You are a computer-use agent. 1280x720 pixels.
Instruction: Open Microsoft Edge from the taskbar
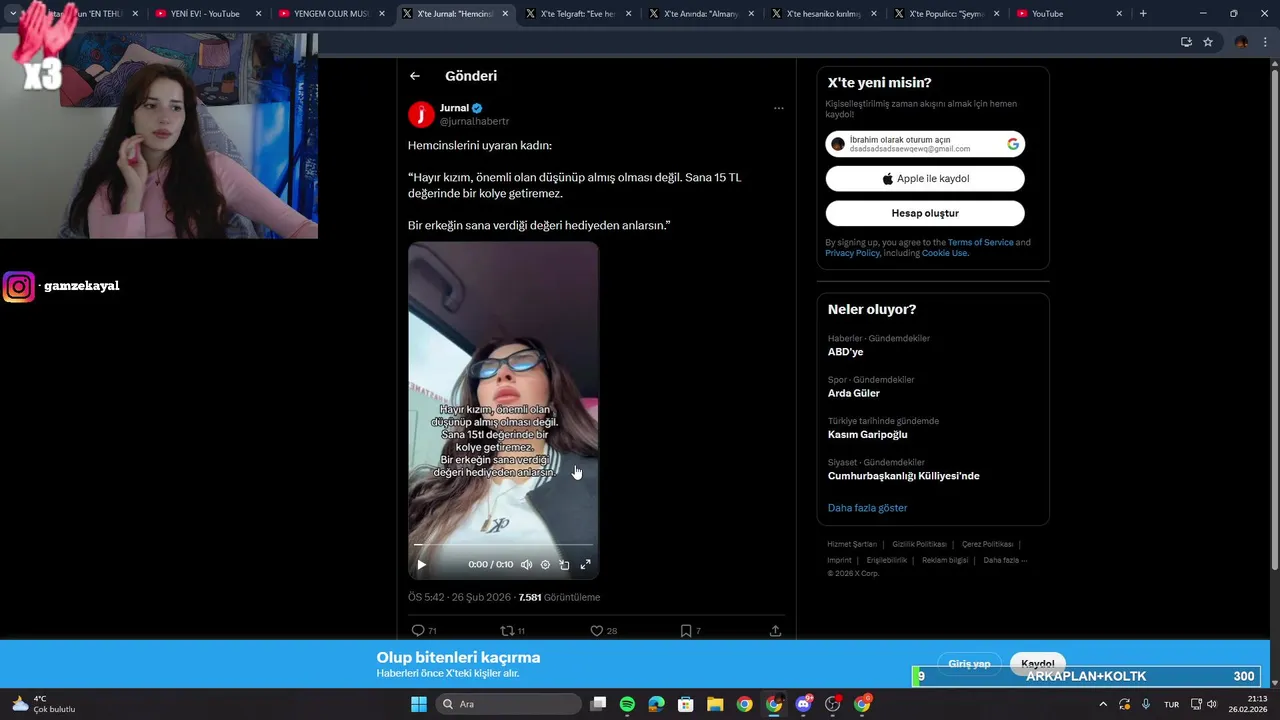pos(656,704)
